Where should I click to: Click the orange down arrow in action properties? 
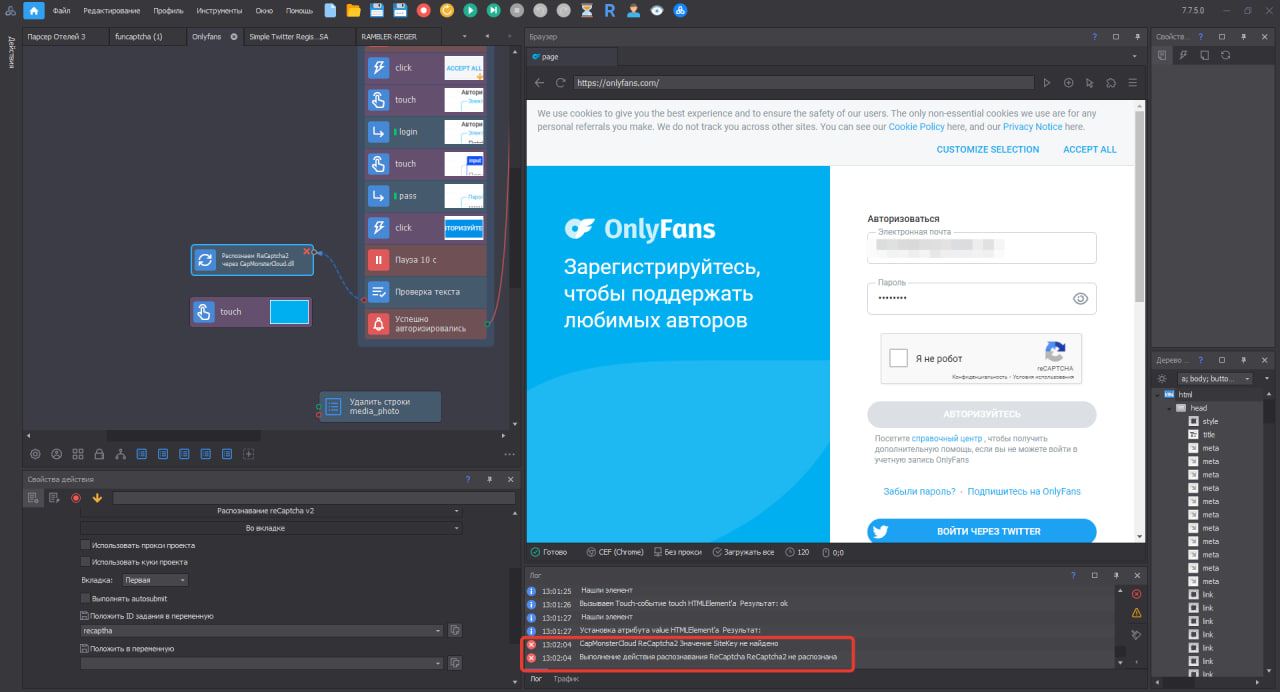coord(97,498)
